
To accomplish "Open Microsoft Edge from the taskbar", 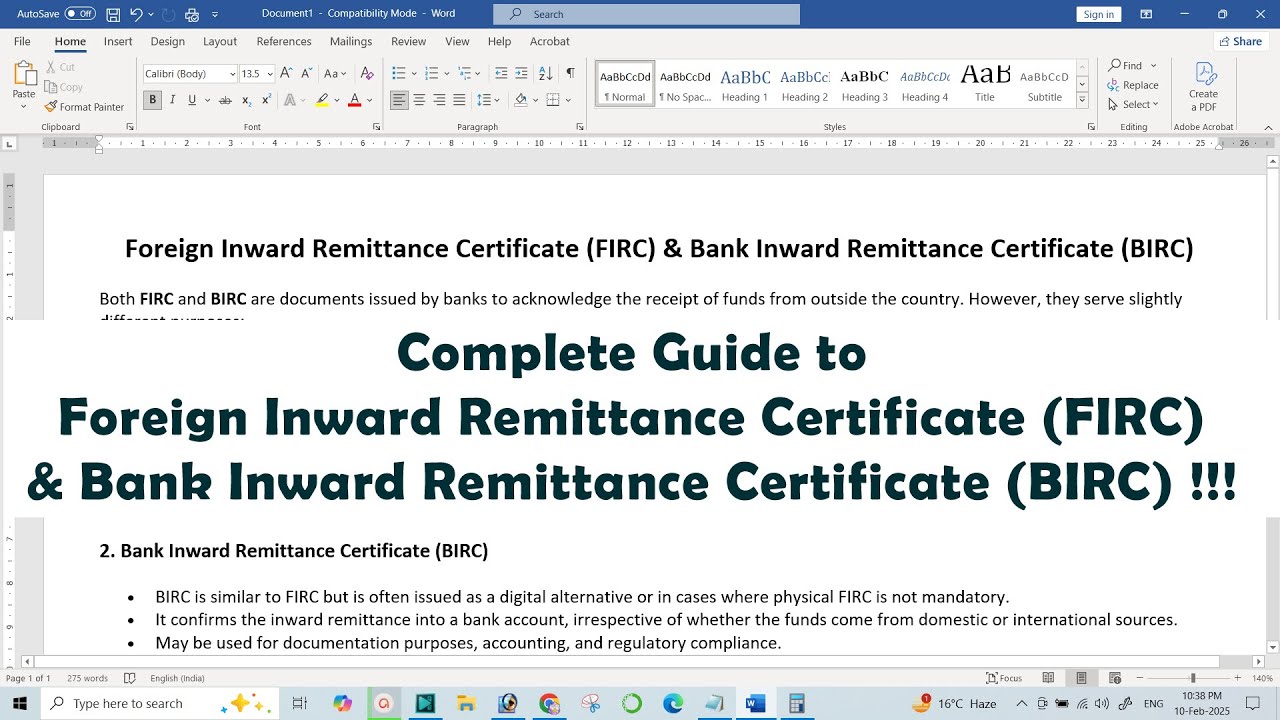I will (x=673, y=703).
